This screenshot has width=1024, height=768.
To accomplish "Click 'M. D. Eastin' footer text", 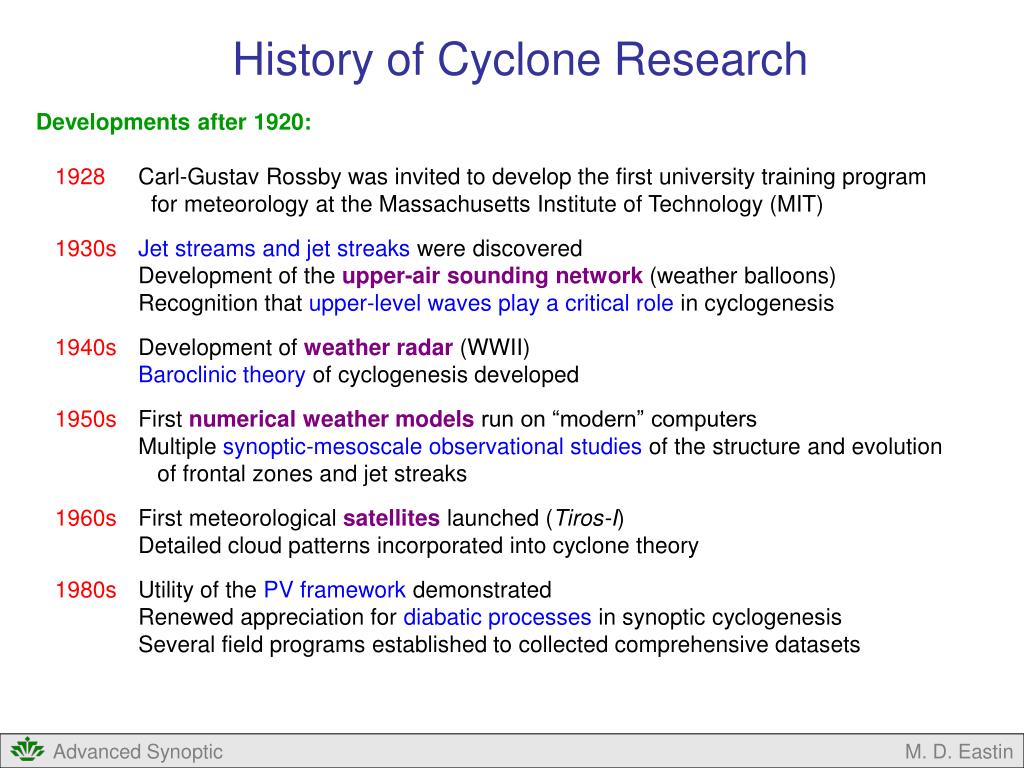I will pos(959,752).
